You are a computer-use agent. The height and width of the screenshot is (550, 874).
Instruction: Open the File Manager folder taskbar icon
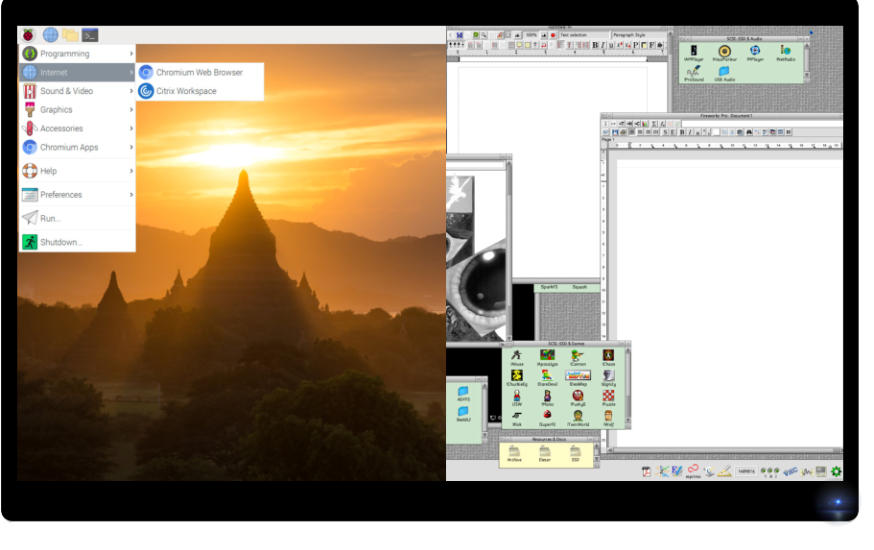tap(70, 35)
